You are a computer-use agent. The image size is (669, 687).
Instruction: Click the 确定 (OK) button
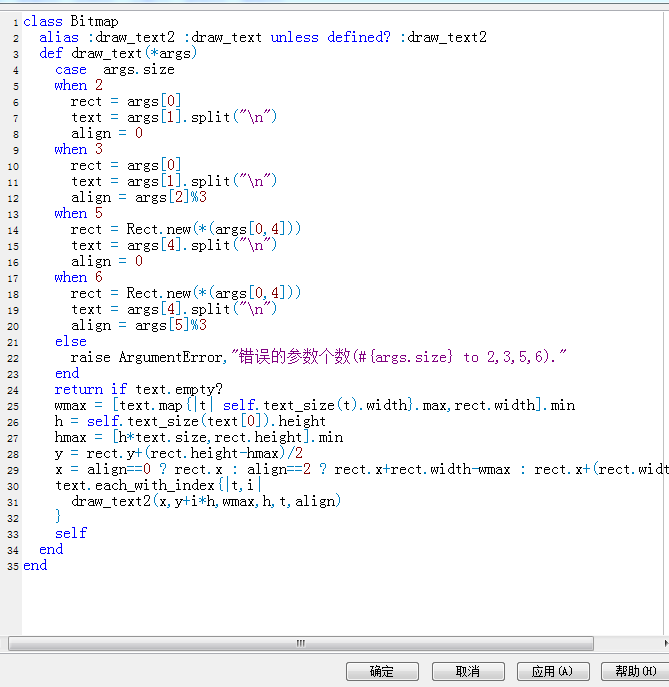(x=382, y=671)
